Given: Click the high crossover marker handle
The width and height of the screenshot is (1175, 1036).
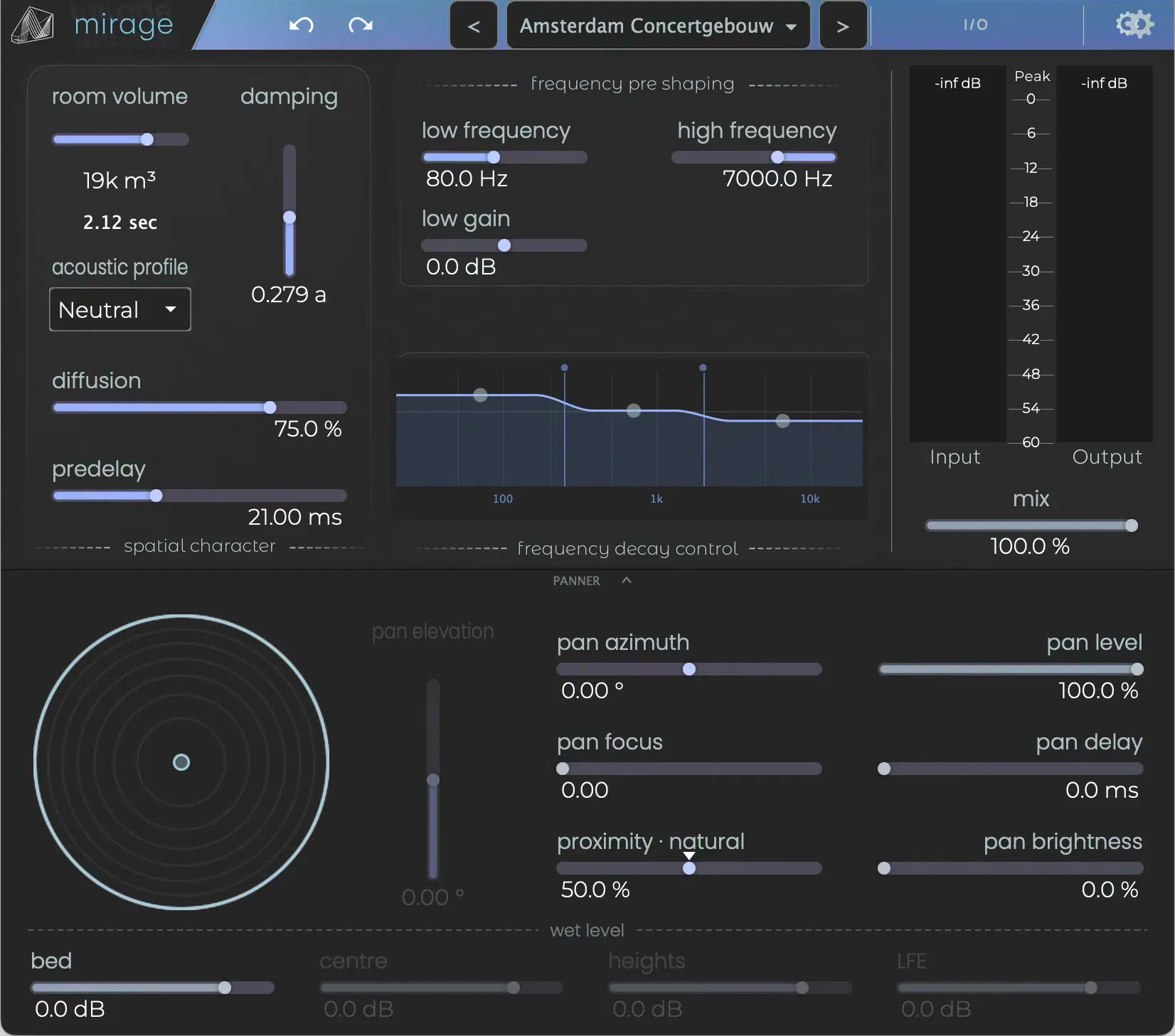Looking at the screenshot, I should point(703,368).
